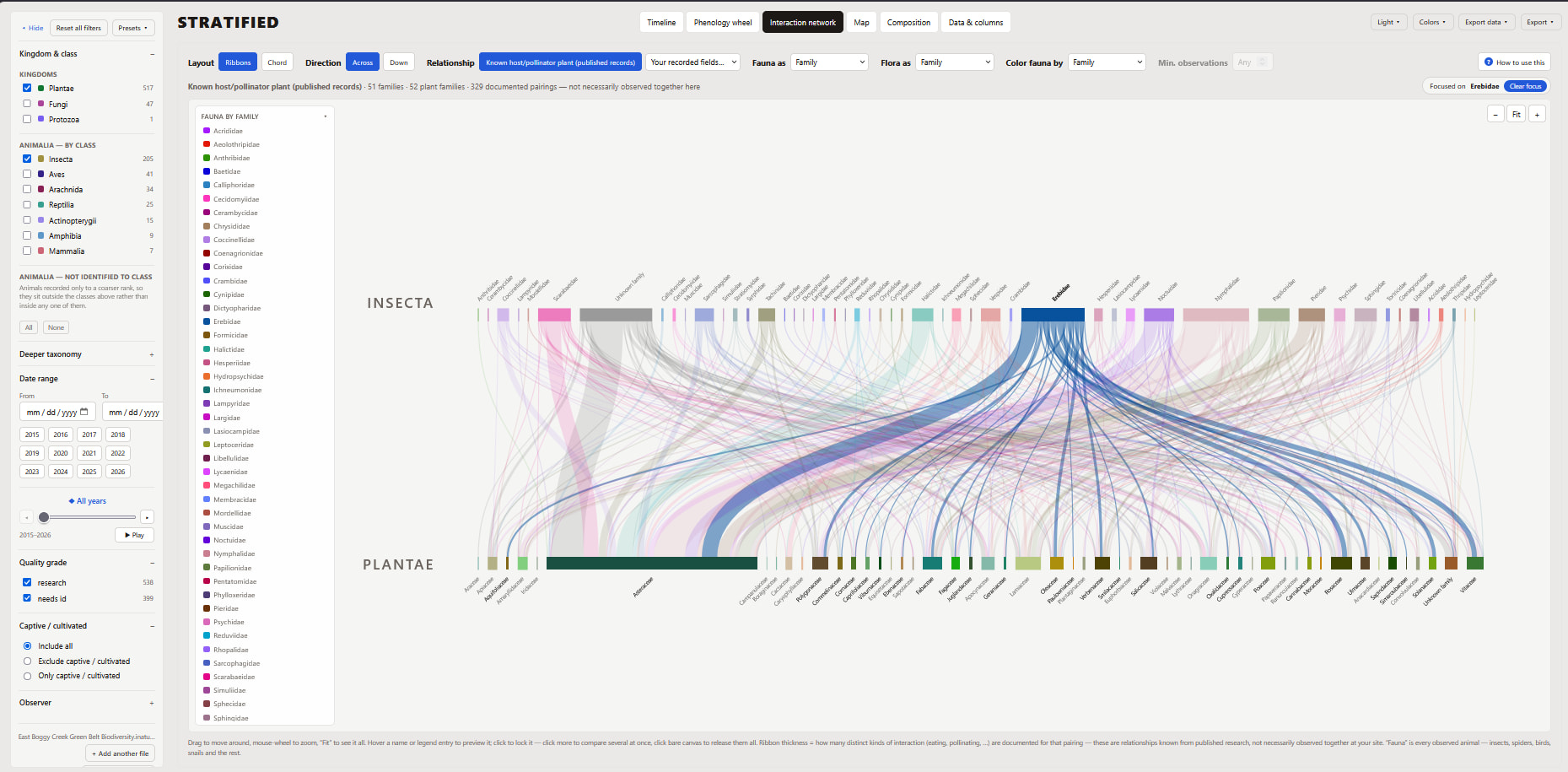Image resolution: width=1568 pixels, height=772 pixels.
Task: Click the To date input field
Action: pyautogui.click(x=132, y=412)
